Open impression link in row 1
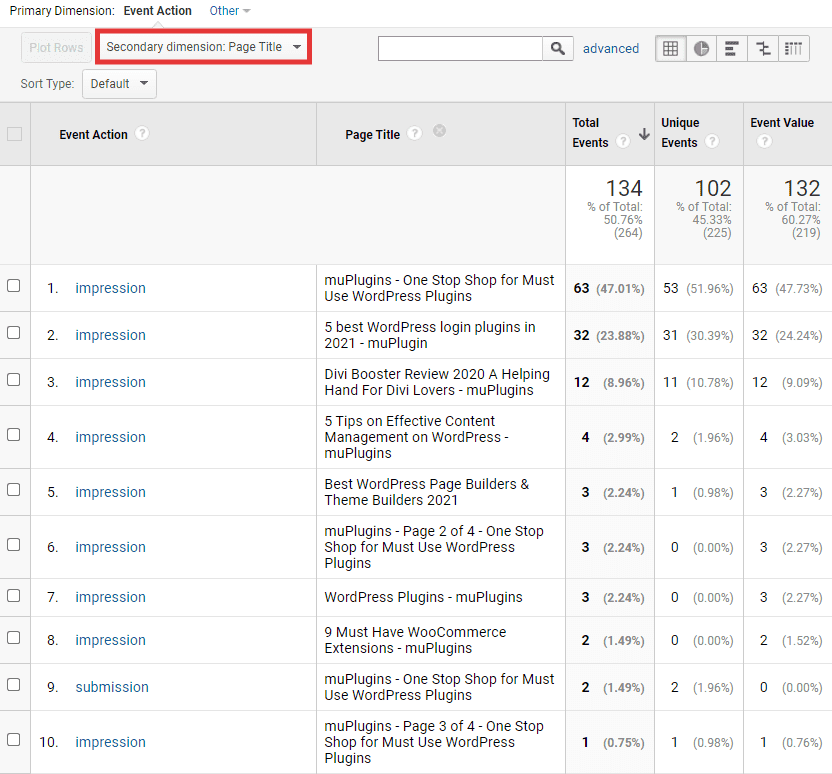The image size is (832, 774). coord(110,288)
